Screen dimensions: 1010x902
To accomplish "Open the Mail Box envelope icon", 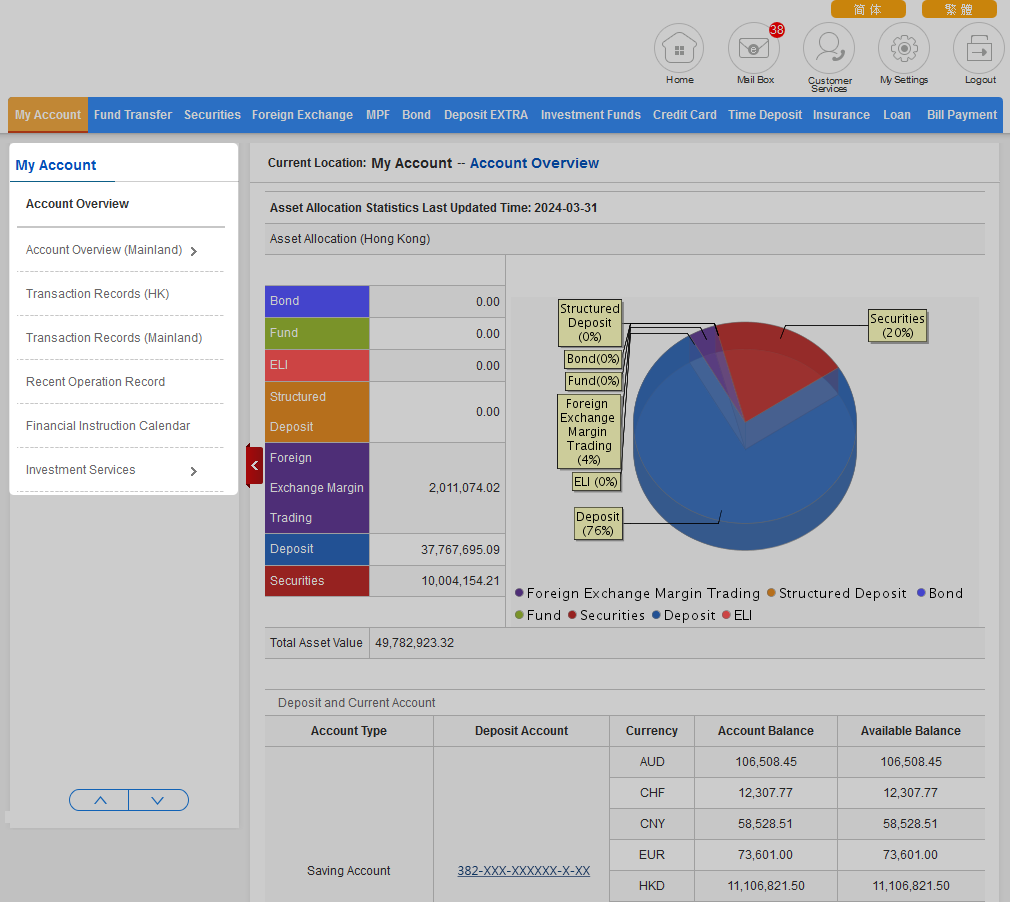I will 754,48.
